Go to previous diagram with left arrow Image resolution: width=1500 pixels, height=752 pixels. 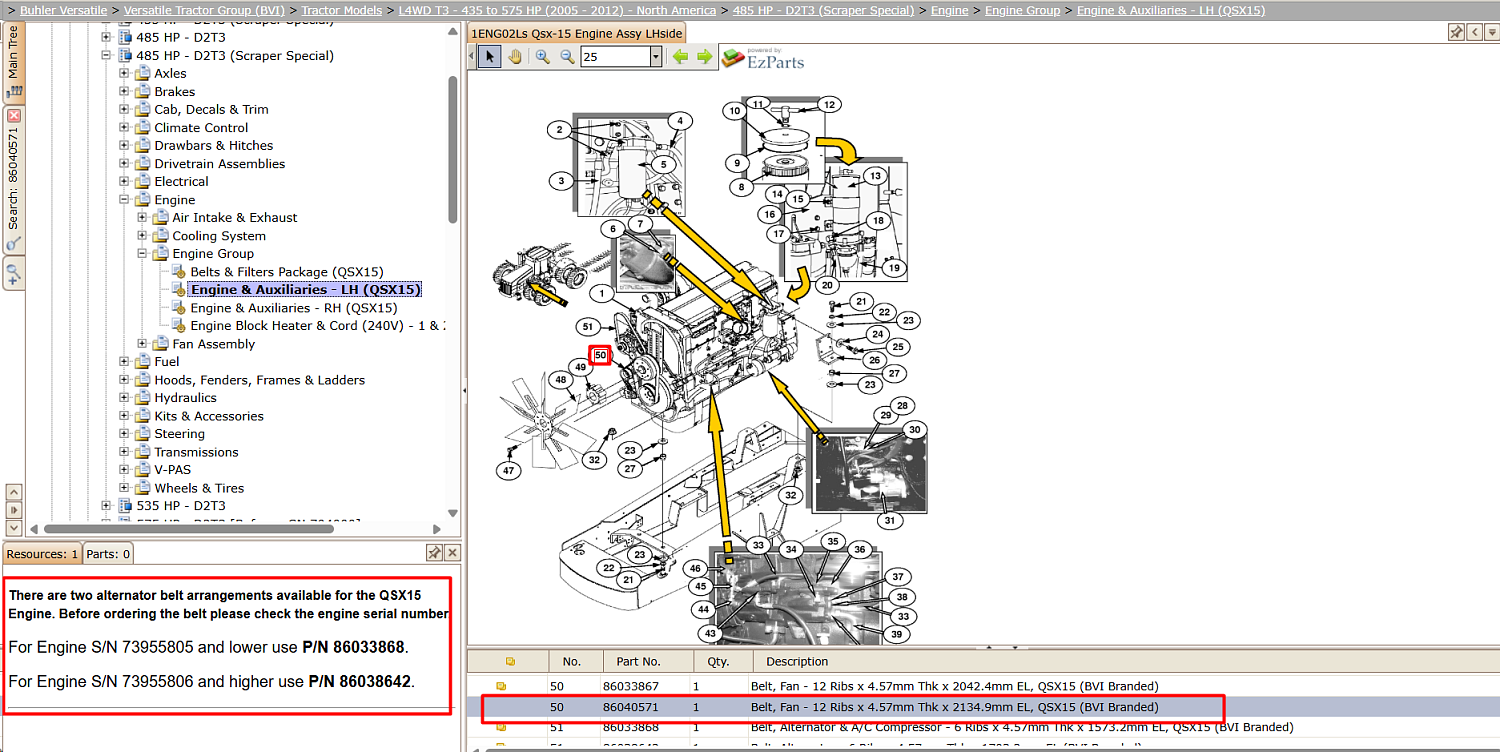coord(681,57)
